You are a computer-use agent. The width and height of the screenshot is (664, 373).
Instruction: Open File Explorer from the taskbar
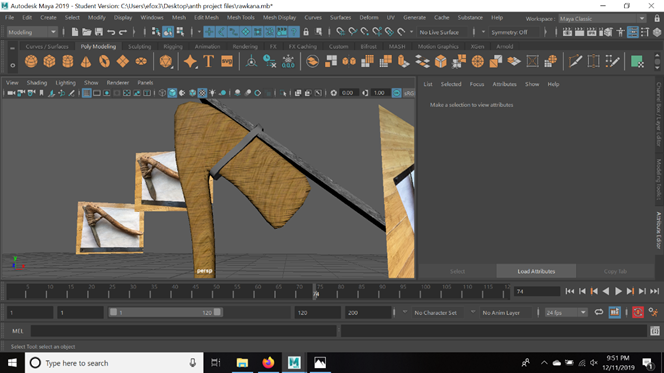coord(242,363)
